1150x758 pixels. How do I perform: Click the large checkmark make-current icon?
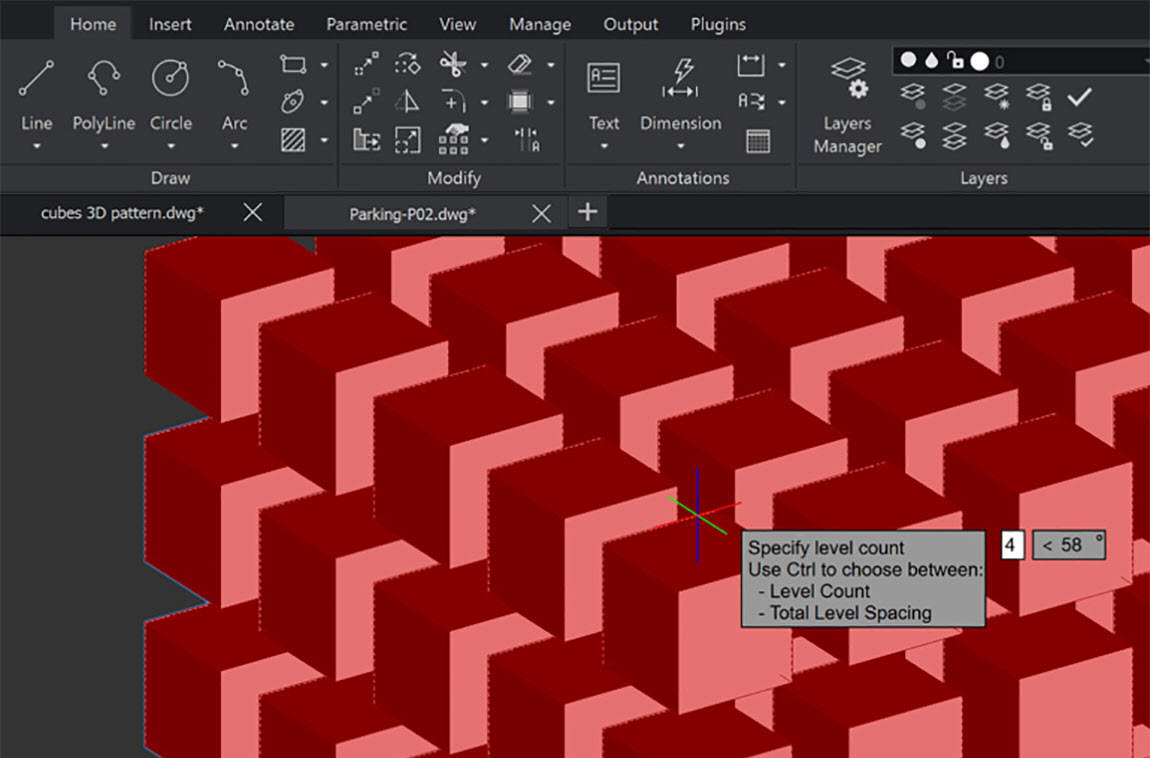pyautogui.click(x=1079, y=96)
